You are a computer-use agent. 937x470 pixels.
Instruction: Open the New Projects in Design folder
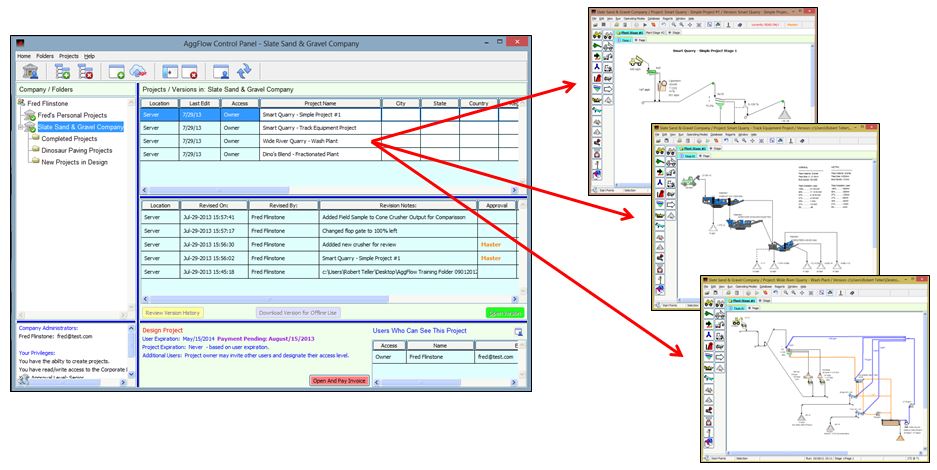(74, 162)
